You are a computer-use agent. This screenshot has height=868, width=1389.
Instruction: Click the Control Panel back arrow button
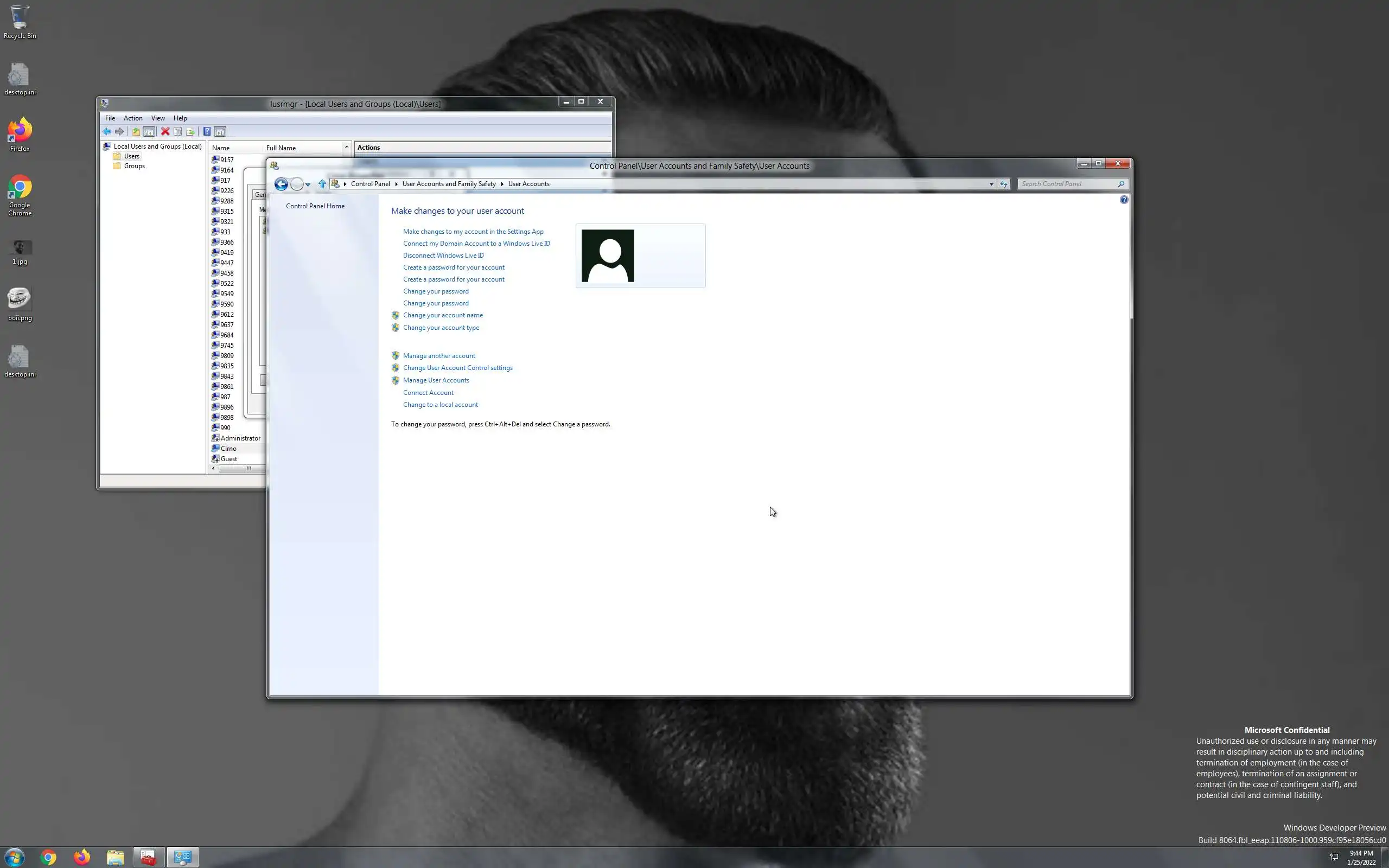[281, 184]
